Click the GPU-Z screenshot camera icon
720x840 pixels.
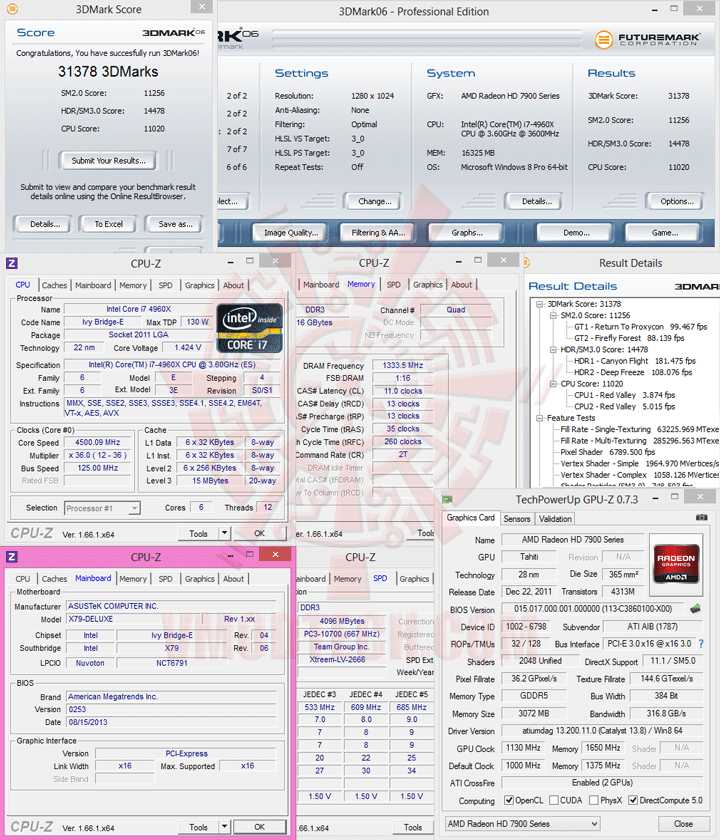click(x=701, y=518)
